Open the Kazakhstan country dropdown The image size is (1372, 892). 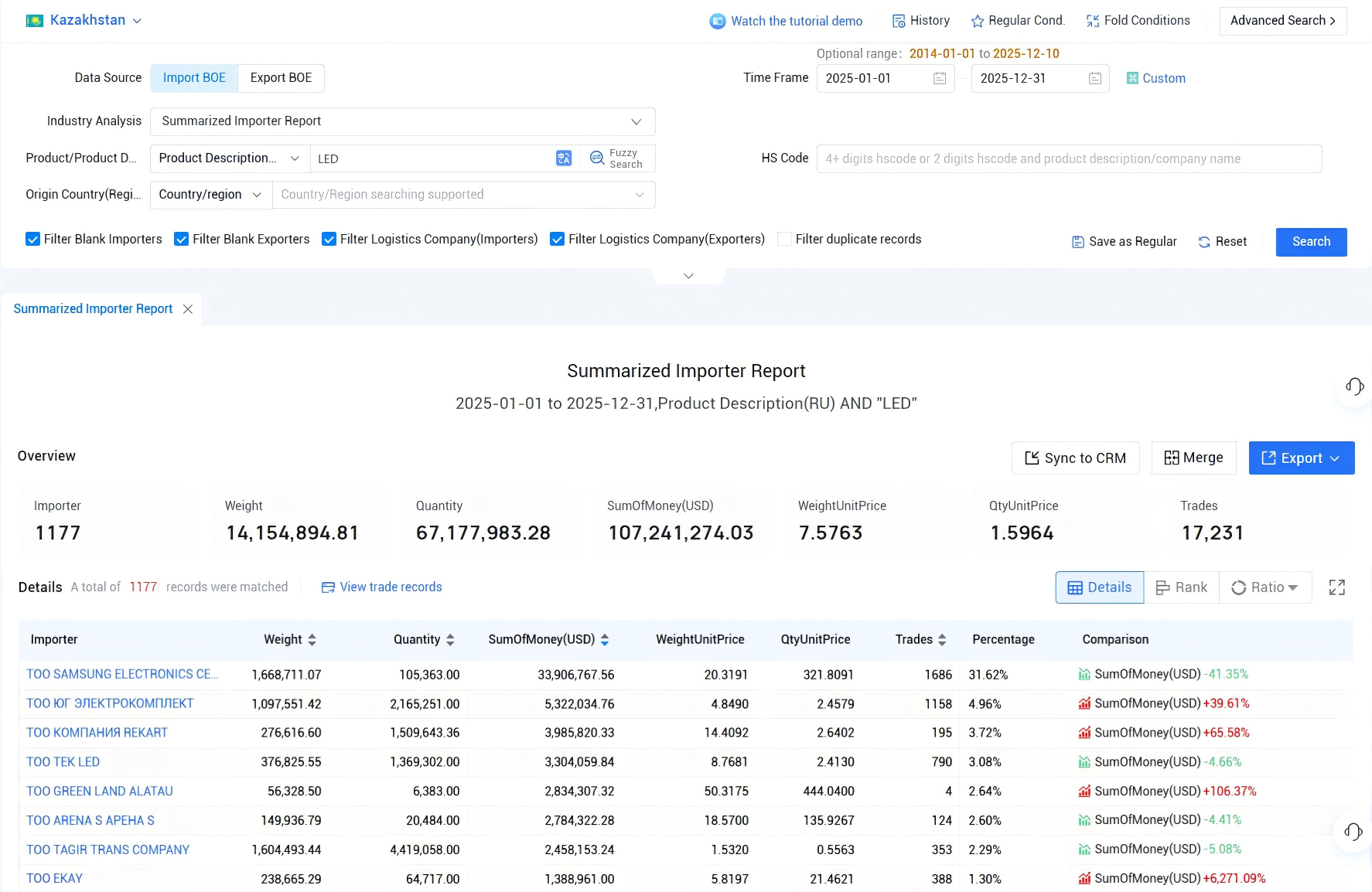(x=137, y=21)
